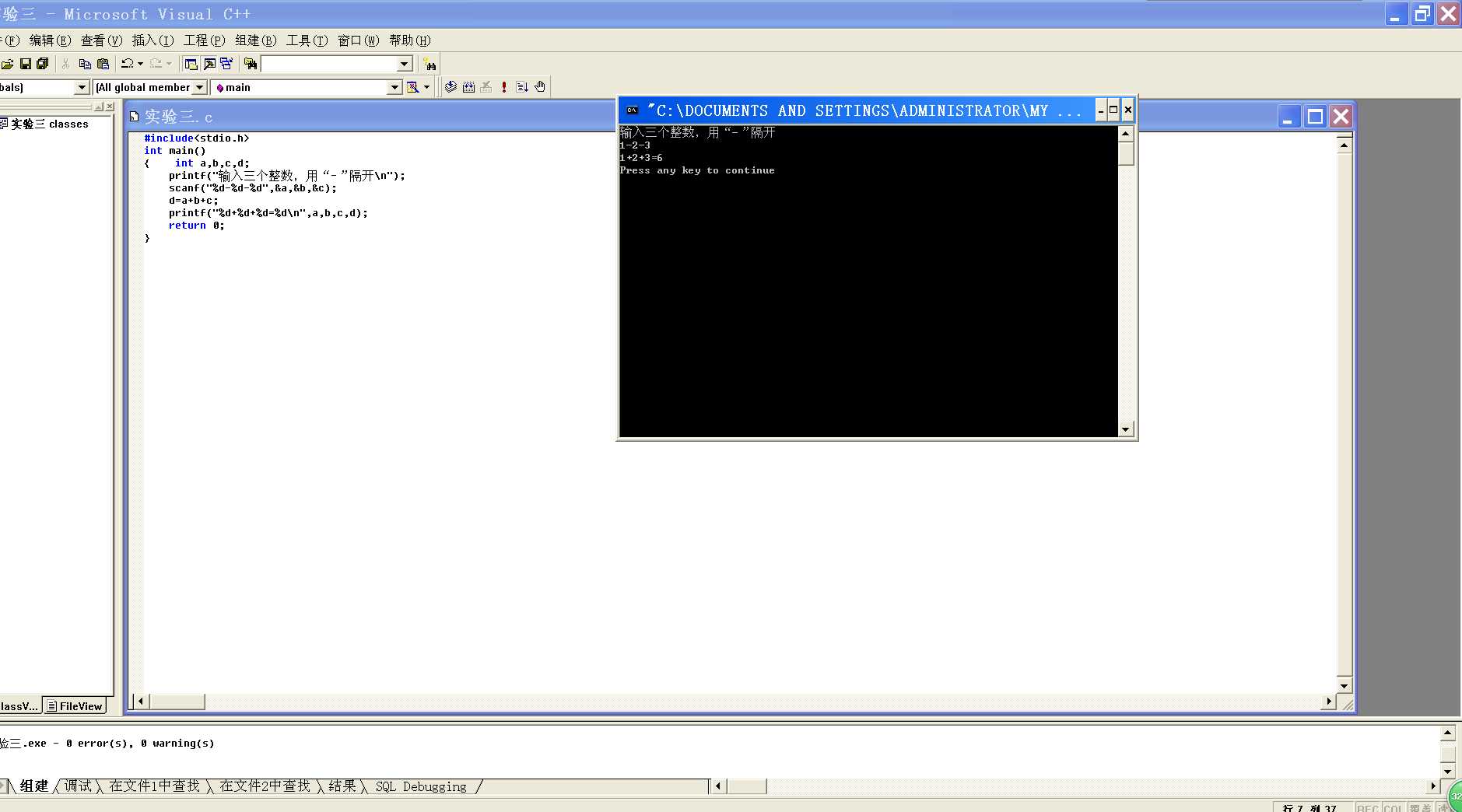1462x812 pixels.
Task: Click the Find in Files icon
Action: click(251, 64)
